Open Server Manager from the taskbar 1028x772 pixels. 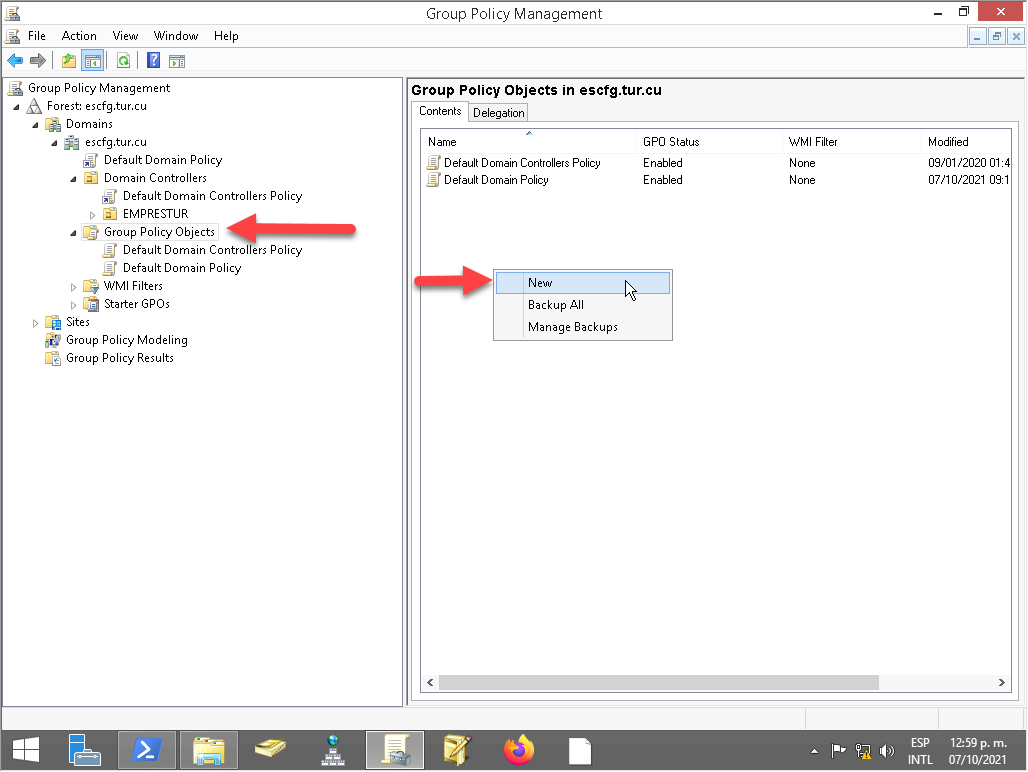tap(83, 750)
